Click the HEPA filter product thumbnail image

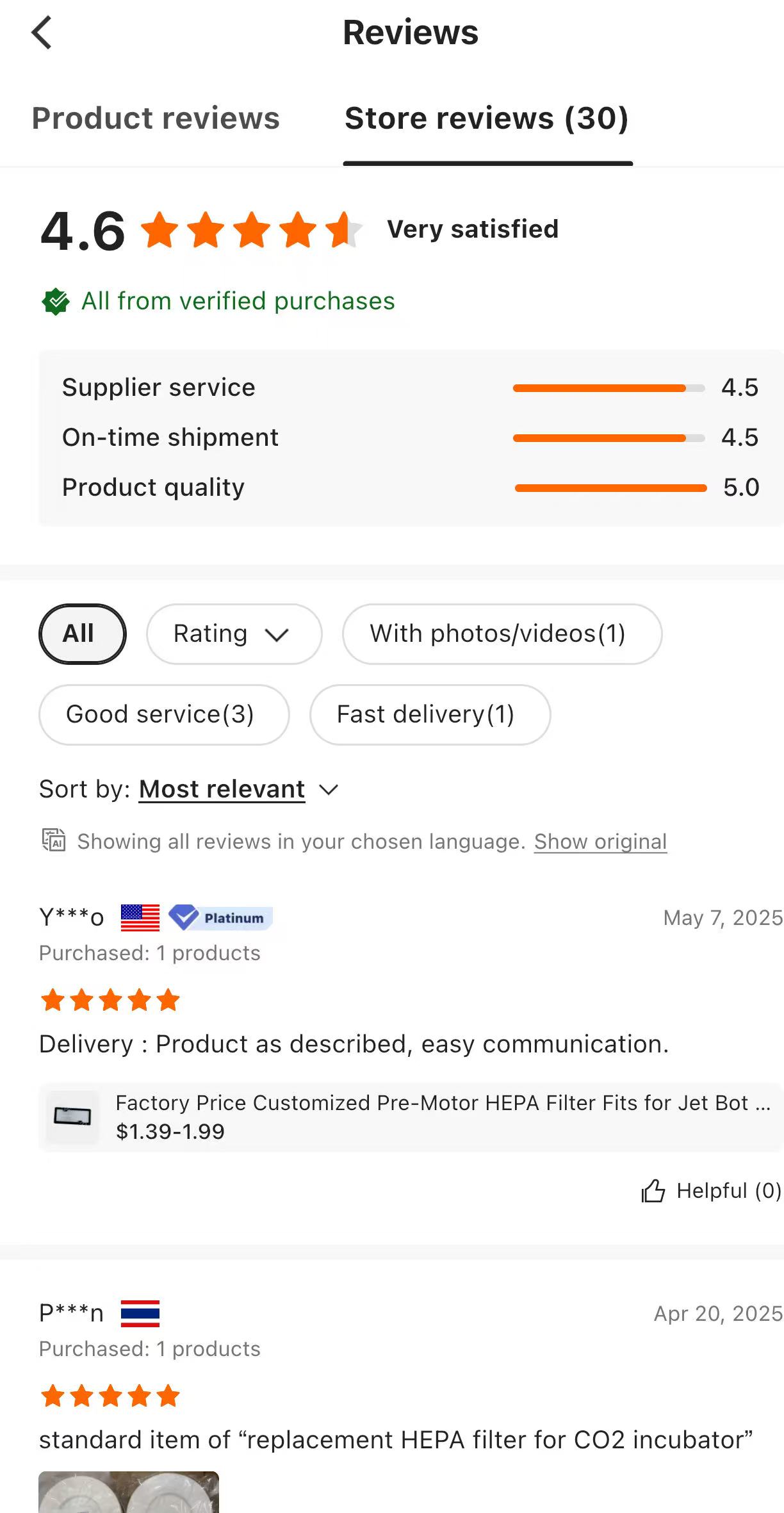(72, 1117)
